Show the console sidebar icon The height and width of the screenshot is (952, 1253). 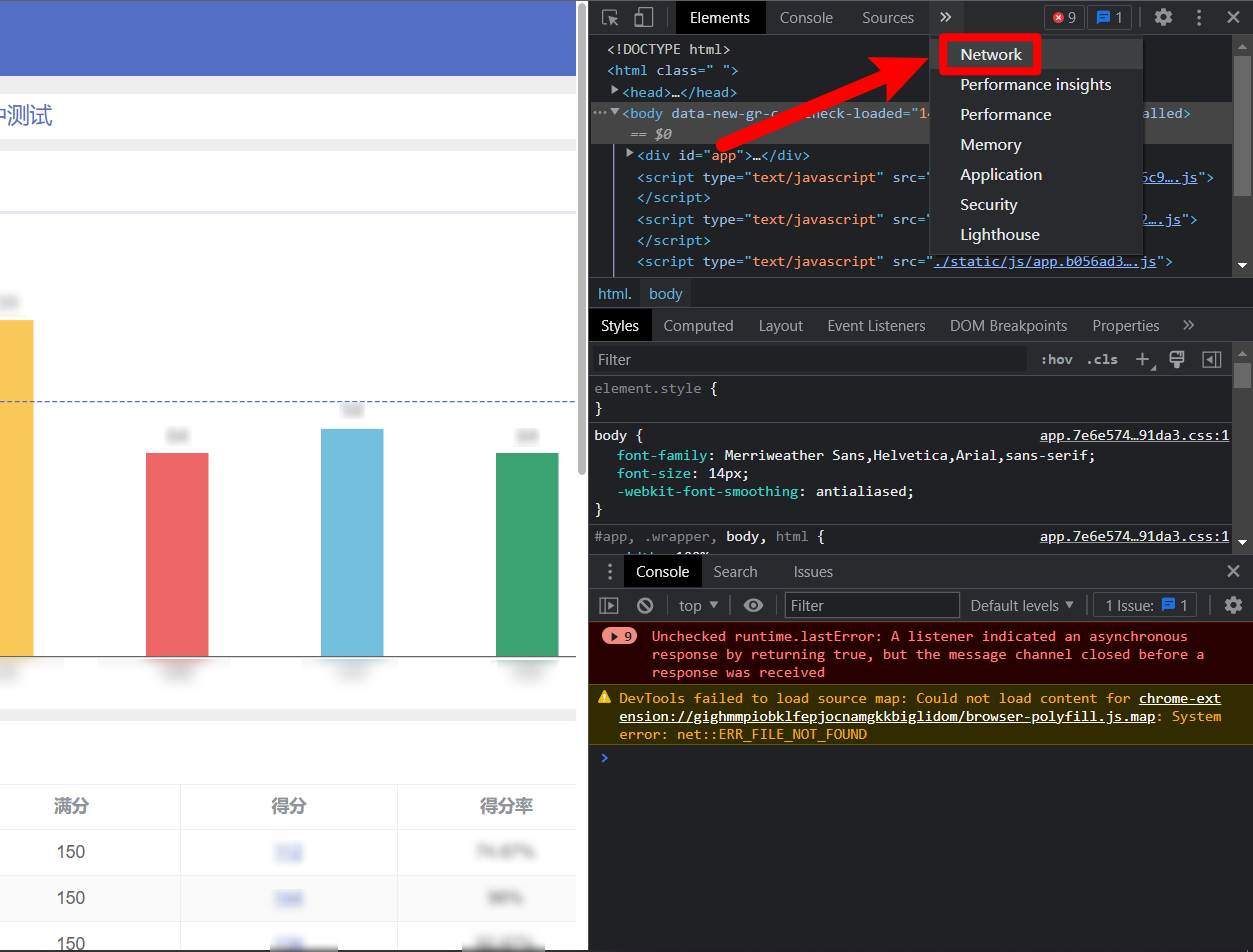(609, 605)
